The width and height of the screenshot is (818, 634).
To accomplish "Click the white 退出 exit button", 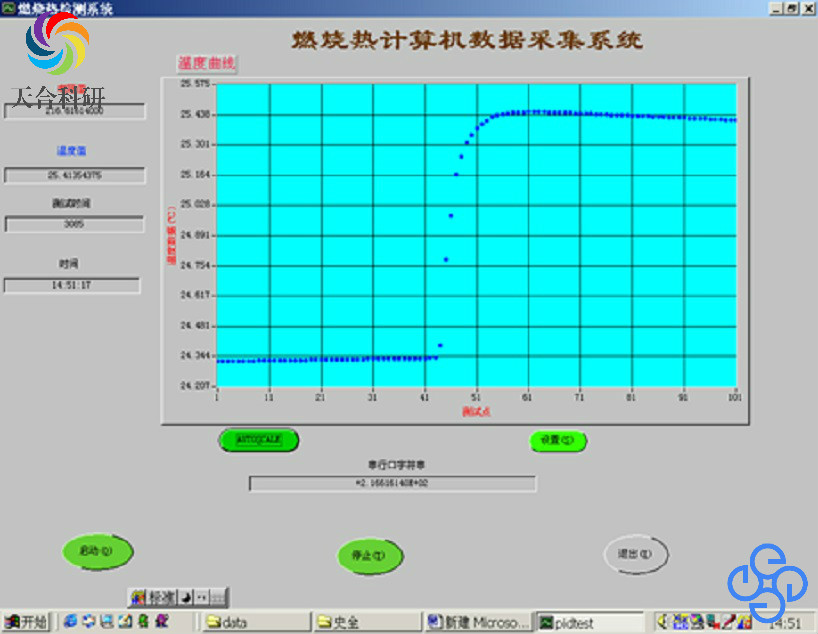I will coord(636,553).
